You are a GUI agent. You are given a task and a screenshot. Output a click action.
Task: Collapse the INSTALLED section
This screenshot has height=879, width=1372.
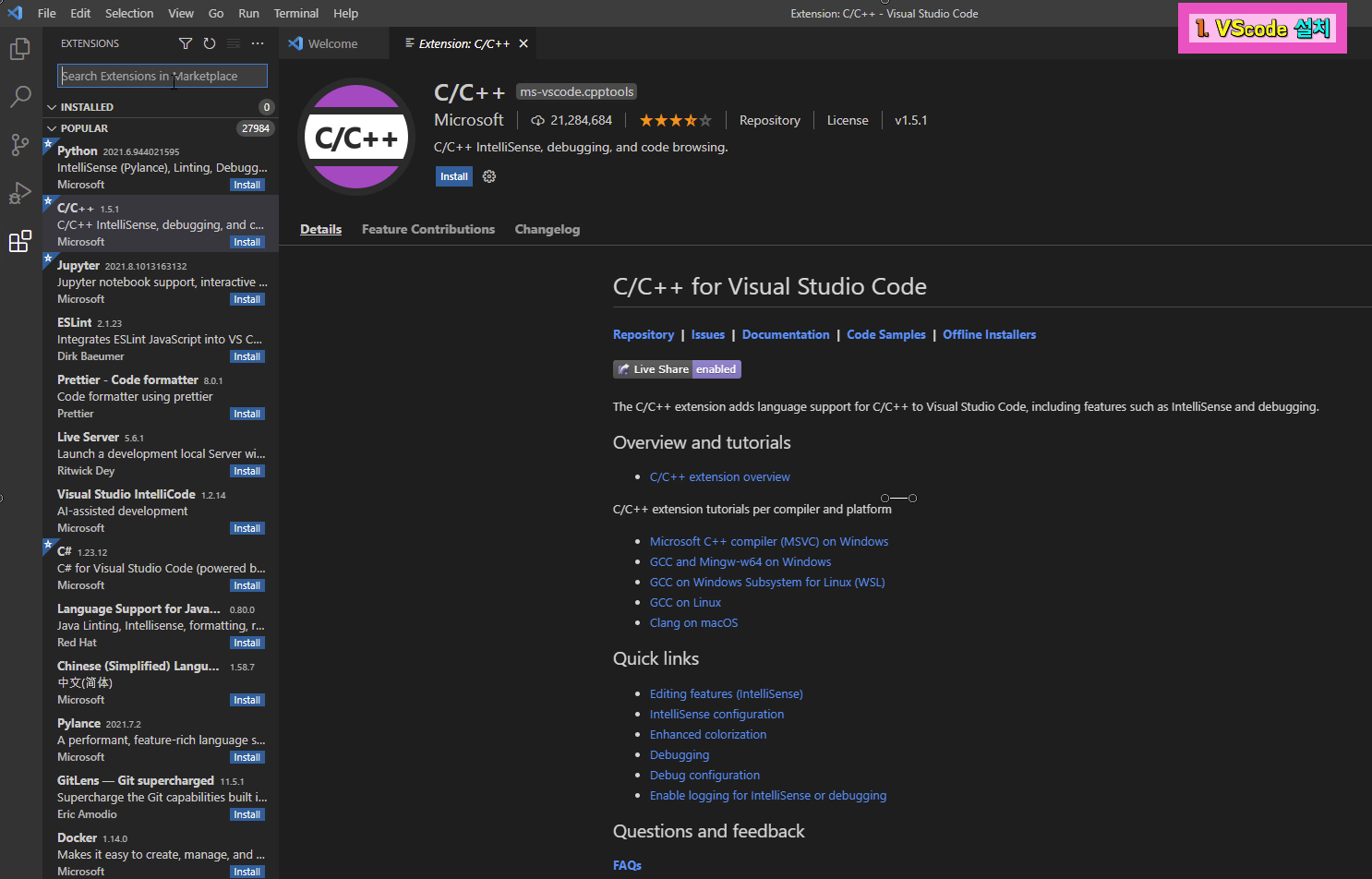click(x=52, y=107)
